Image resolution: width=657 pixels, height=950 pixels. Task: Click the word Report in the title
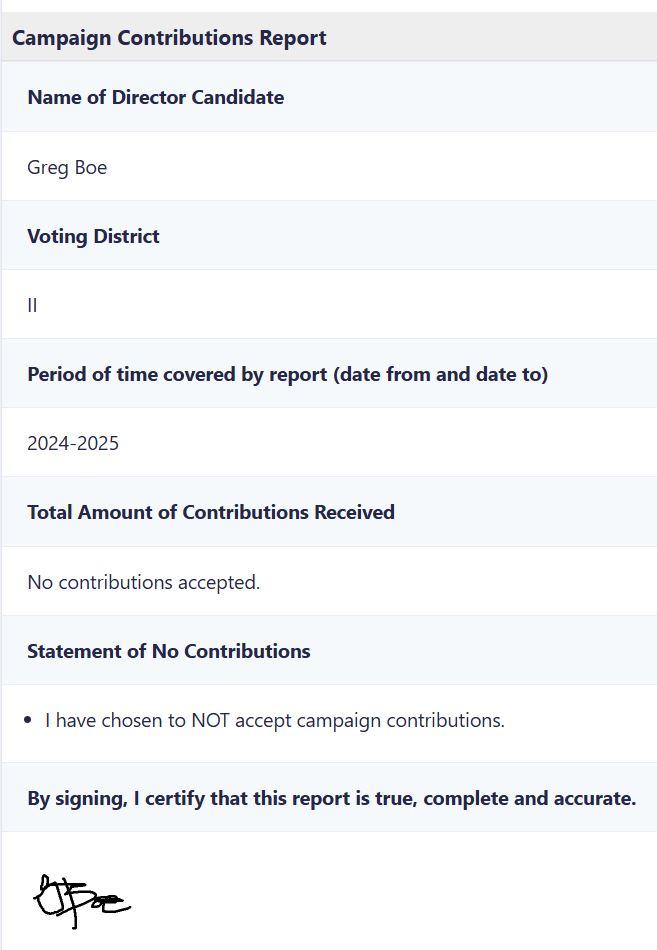(x=293, y=38)
